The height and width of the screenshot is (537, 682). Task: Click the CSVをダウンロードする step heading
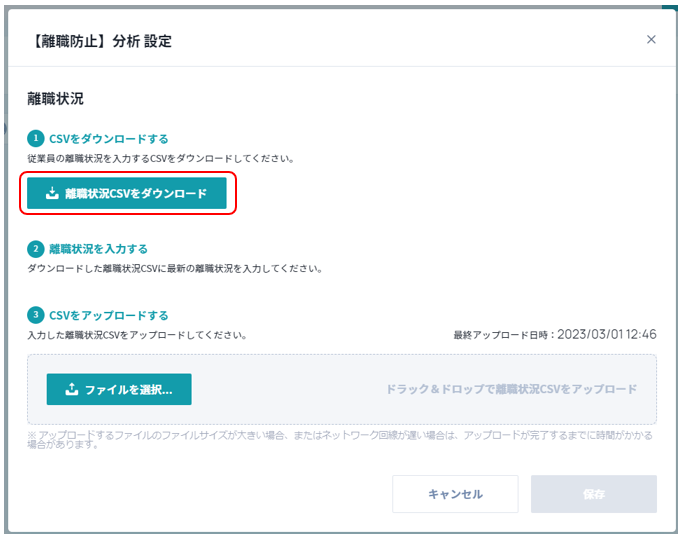pos(109,139)
